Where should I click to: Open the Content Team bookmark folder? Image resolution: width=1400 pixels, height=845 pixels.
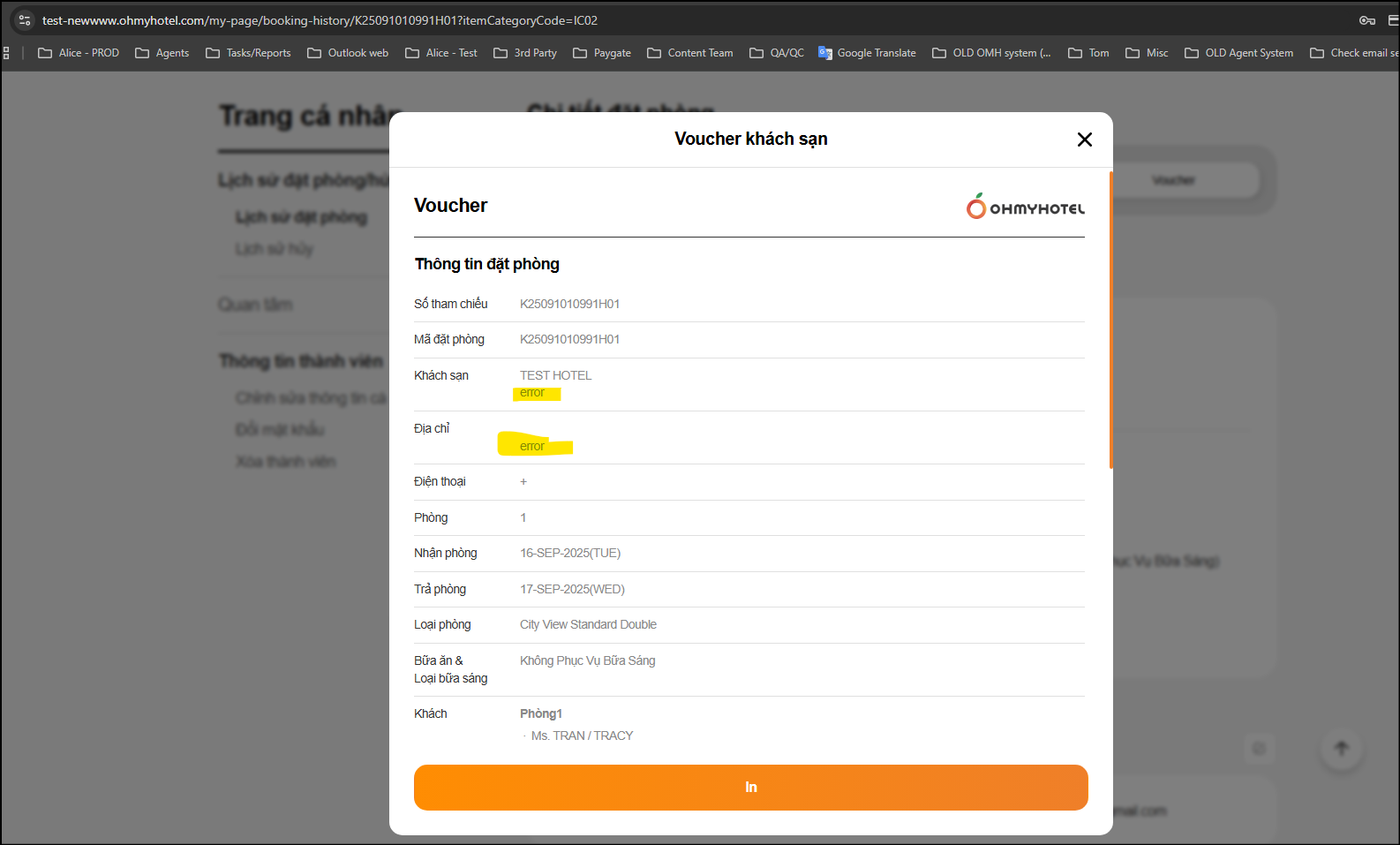690,53
